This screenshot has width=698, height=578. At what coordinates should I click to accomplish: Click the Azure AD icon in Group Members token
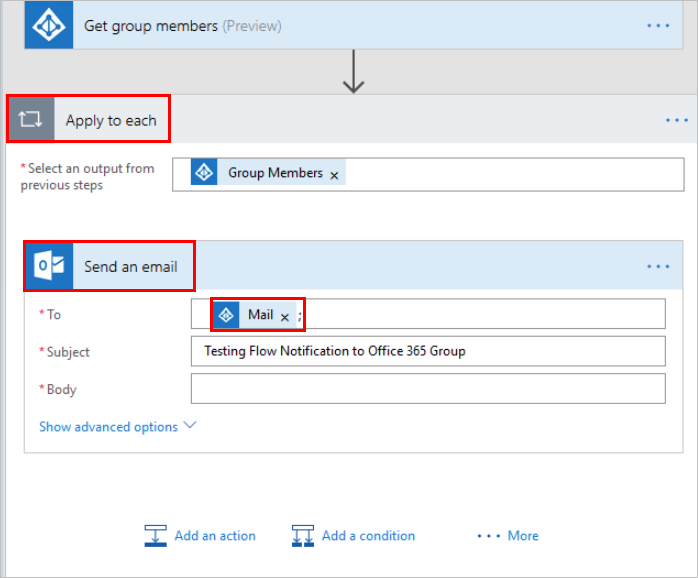tap(205, 173)
